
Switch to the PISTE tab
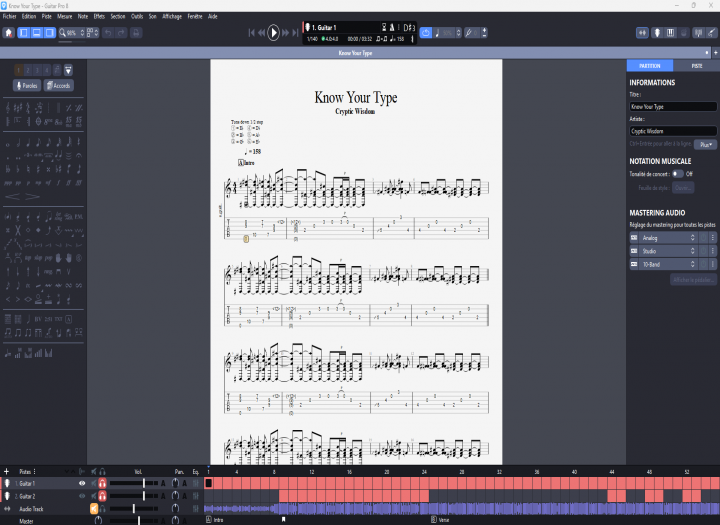(696, 66)
